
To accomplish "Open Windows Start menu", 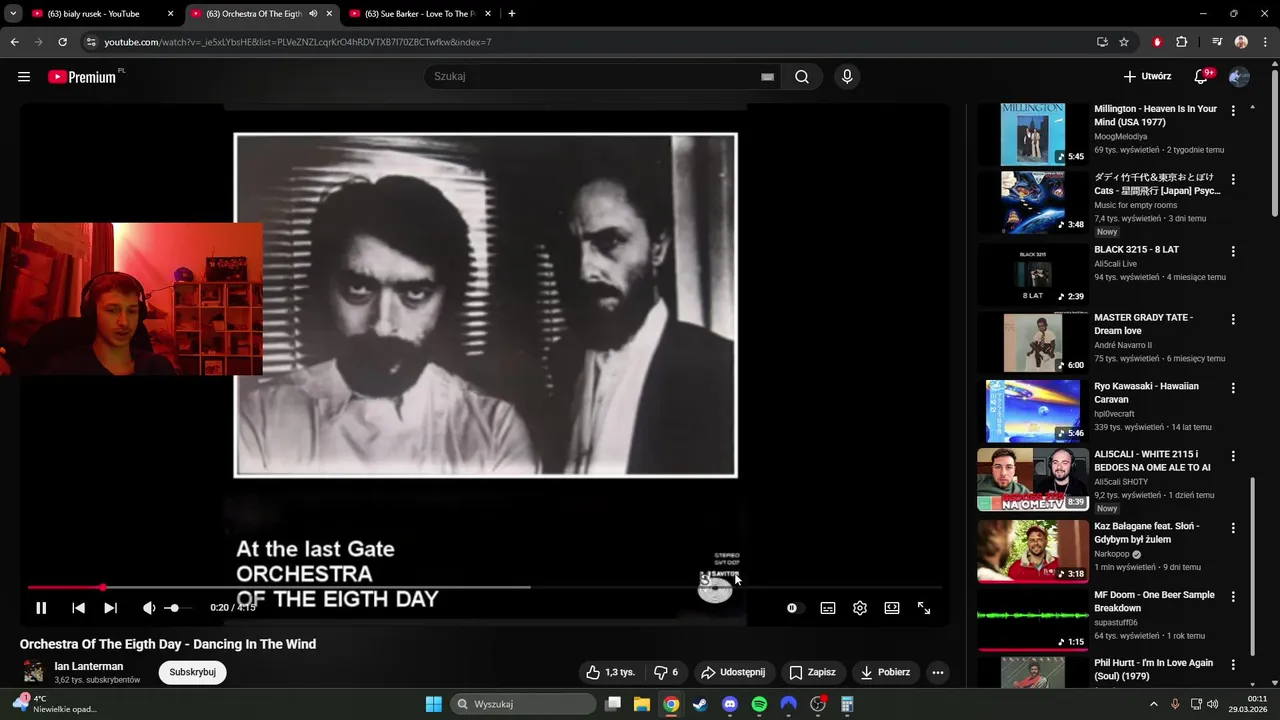I will [433, 704].
